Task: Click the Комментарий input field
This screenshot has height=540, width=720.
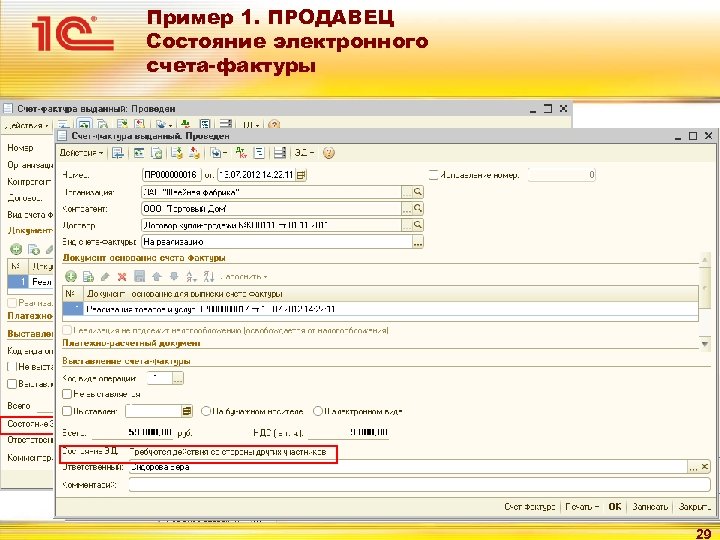Action: [419, 484]
